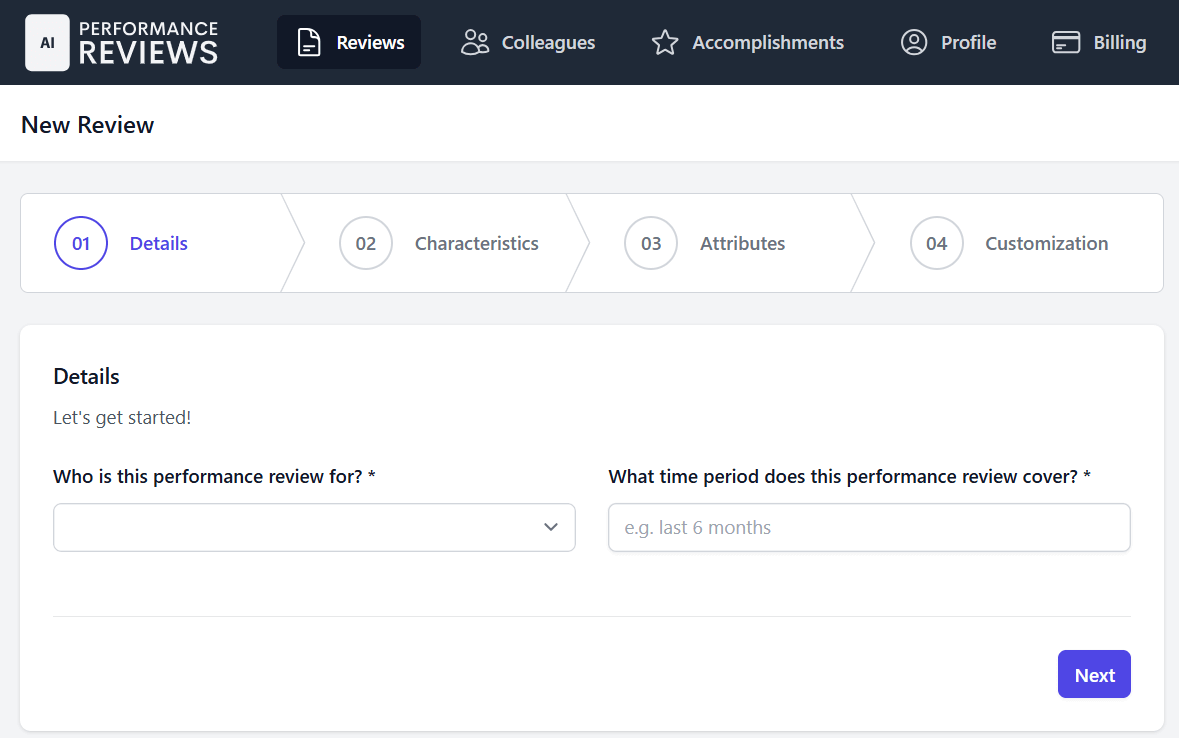The width and height of the screenshot is (1179, 738).
Task: Open the Accomplishments section
Action: click(x=747, y=42)
